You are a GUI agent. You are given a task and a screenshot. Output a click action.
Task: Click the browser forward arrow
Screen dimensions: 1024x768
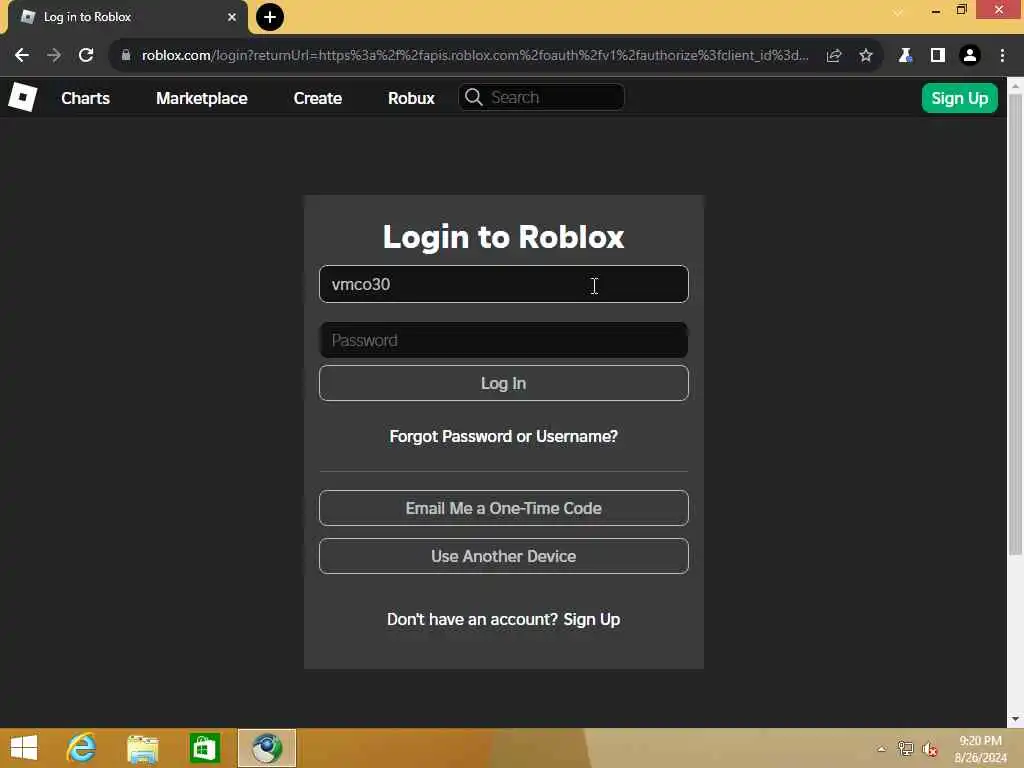tap(54, 56)
